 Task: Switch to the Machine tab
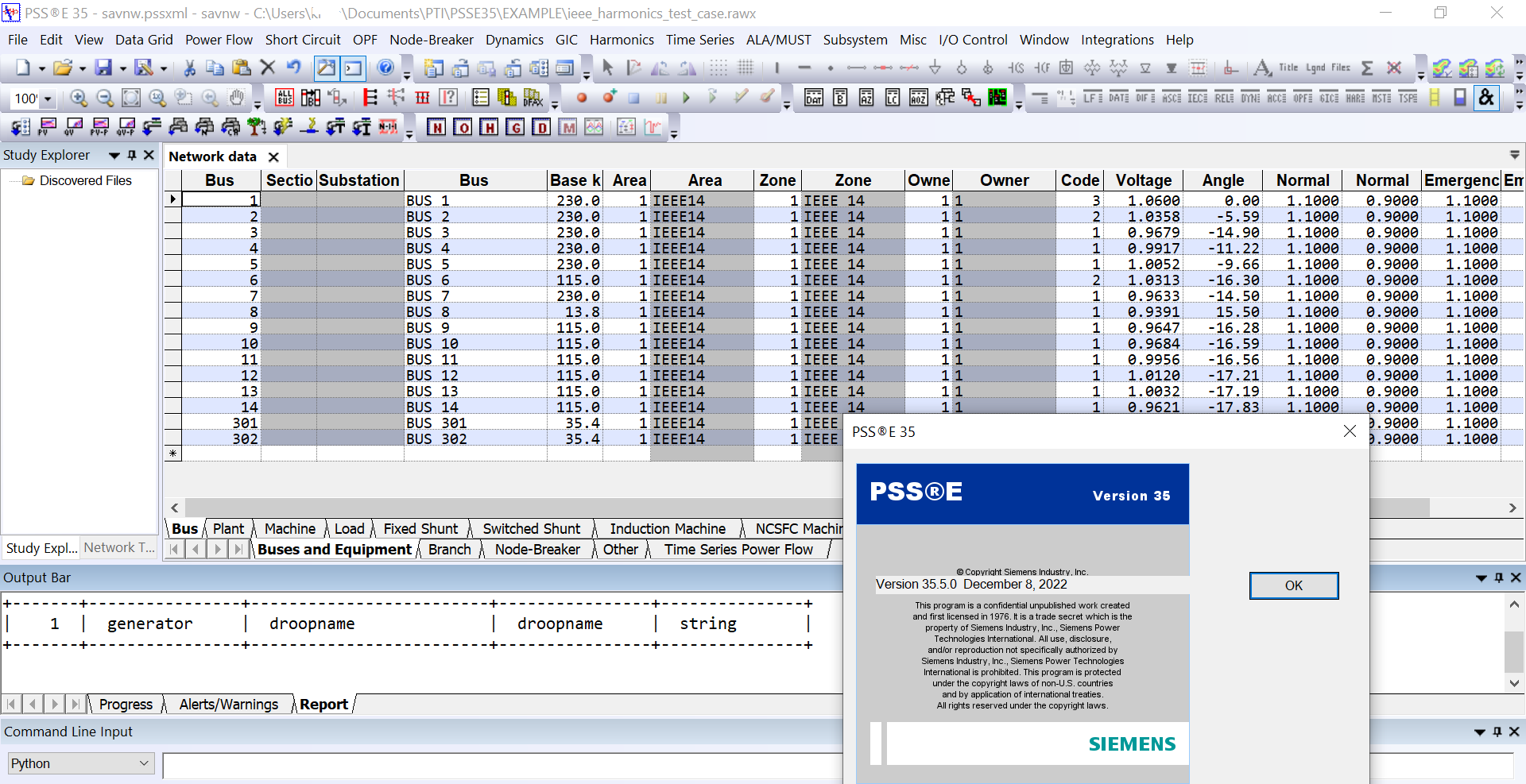coord(290,528)
